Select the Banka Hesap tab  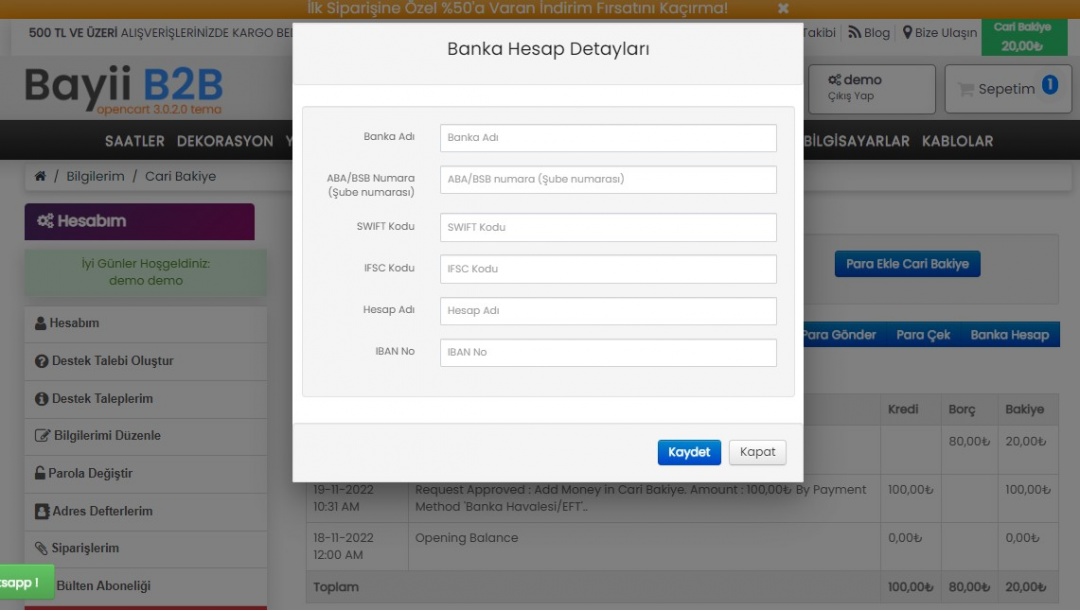pos(1009,335)
